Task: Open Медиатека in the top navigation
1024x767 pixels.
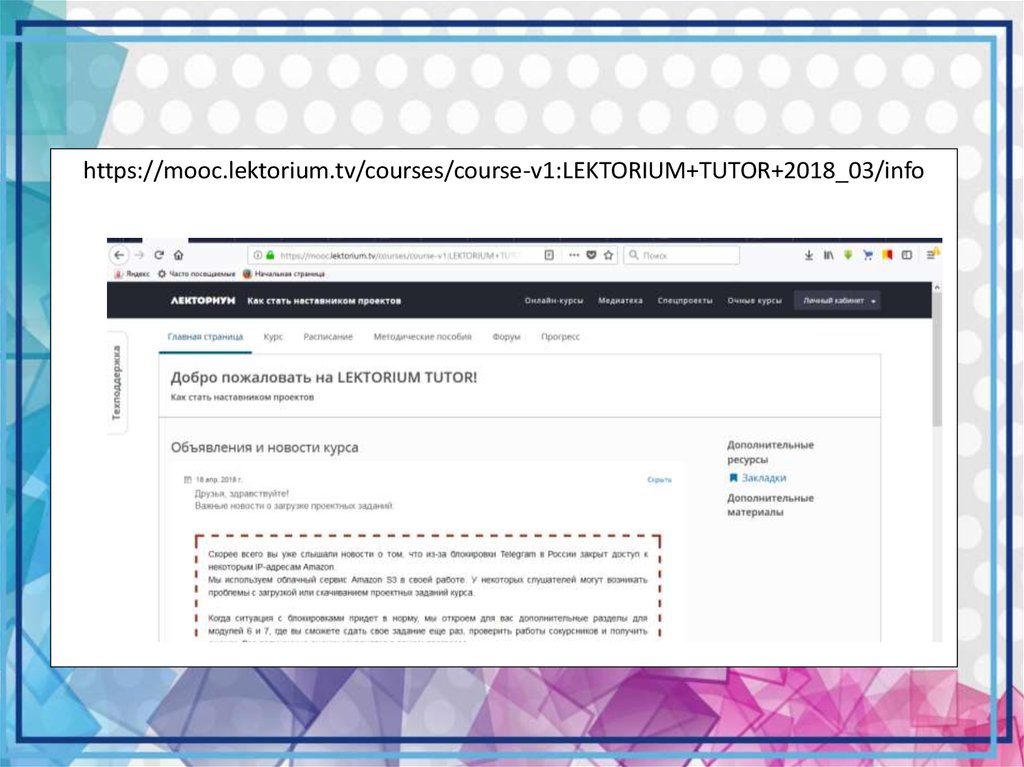Action: pos(620,301)
